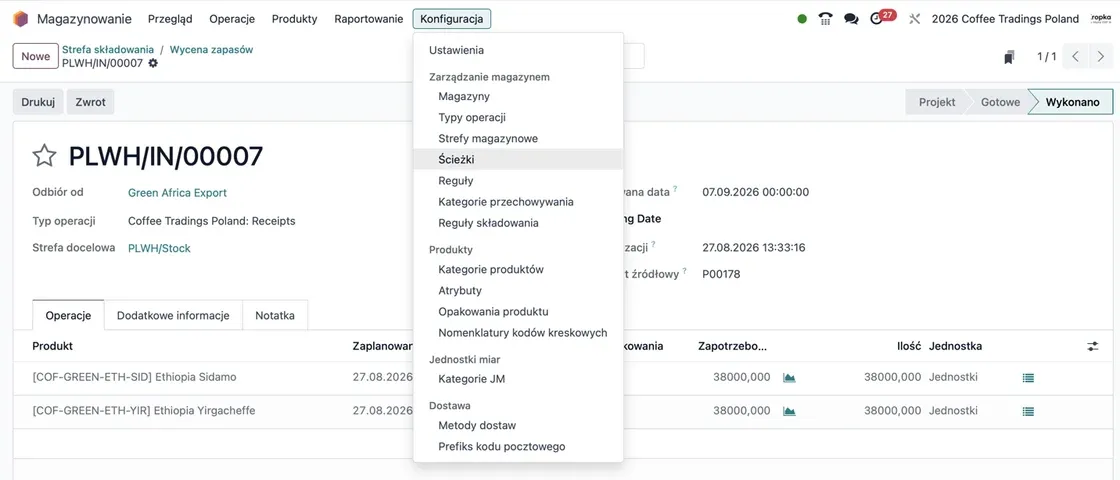Click [COF-GREEN-ETH-SID] Ethiopia Sidamo product cell
The height and width of the screenshot is (480, 1120).
pyautogui.click(x=134, y=377)
